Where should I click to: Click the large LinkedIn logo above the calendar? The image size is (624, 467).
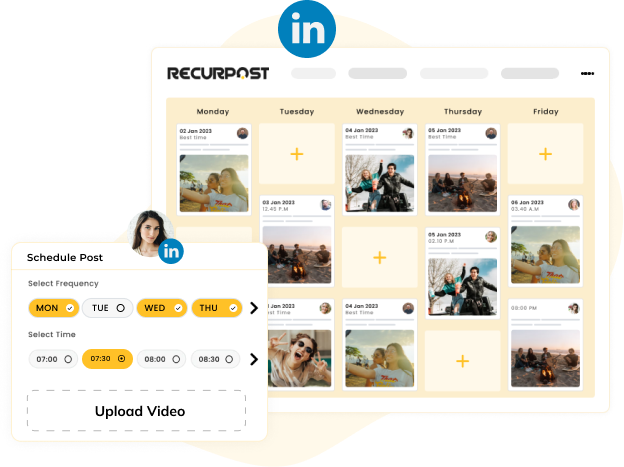click(307, 29)
